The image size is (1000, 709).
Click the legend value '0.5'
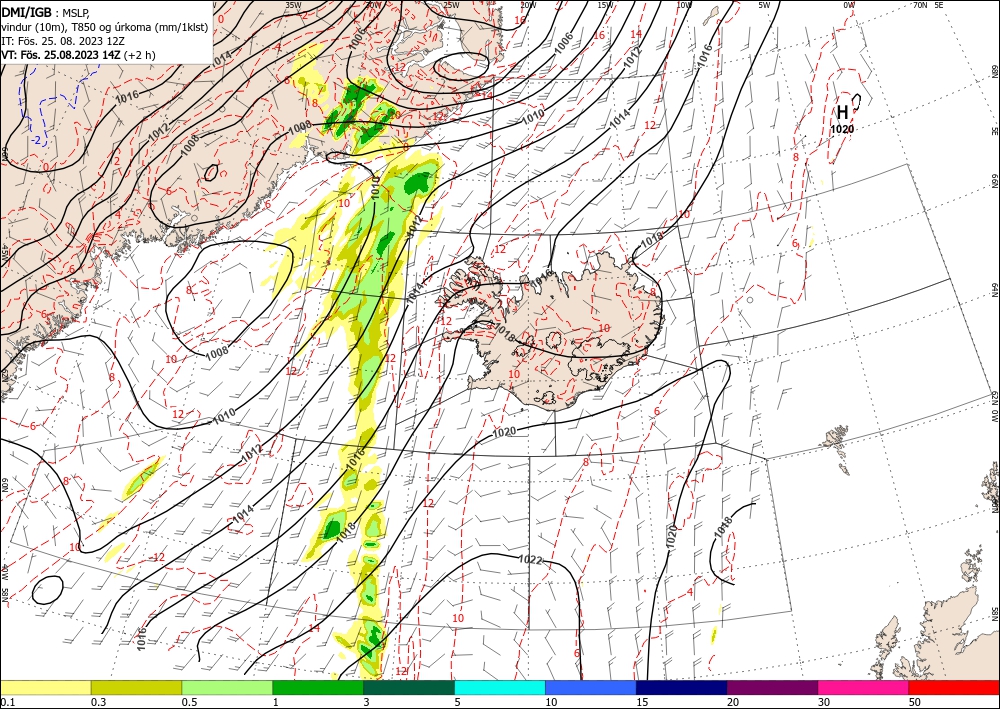188,702
